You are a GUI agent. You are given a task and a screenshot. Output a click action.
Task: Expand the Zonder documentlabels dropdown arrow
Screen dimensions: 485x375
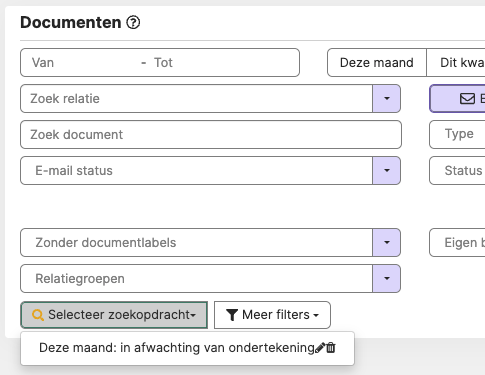[387, 243]
